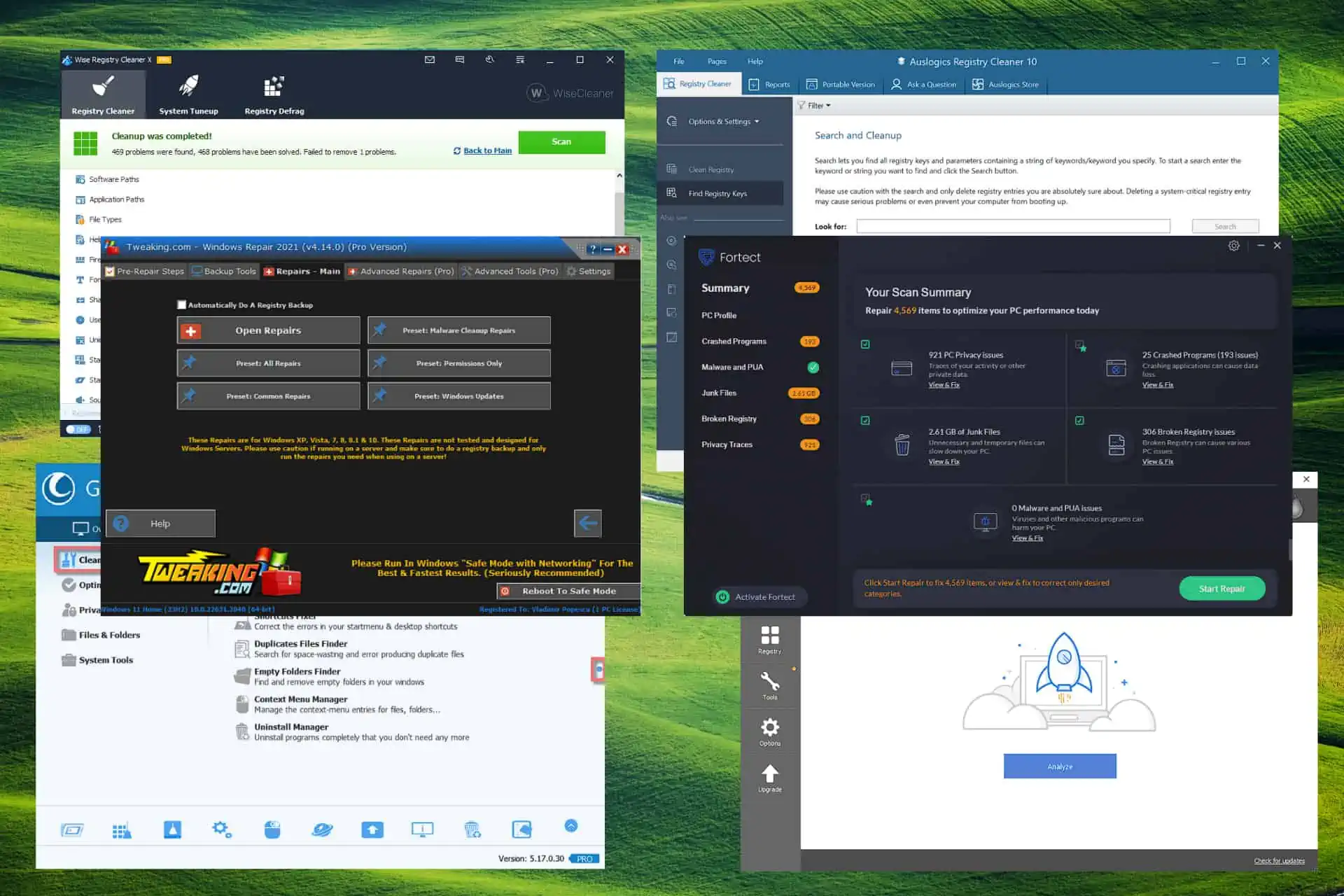Click the blue back arrow in Windows Repair
The width and height of the screenshot is (1344, 896).
point(588,523)
